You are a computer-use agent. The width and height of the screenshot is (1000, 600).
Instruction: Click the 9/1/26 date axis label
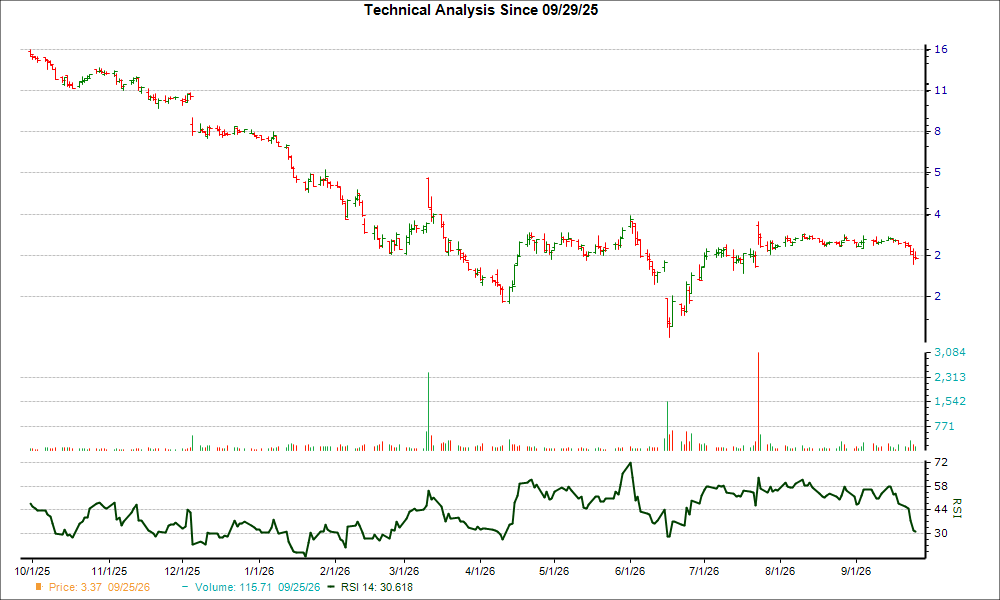[x=856, y=571]
